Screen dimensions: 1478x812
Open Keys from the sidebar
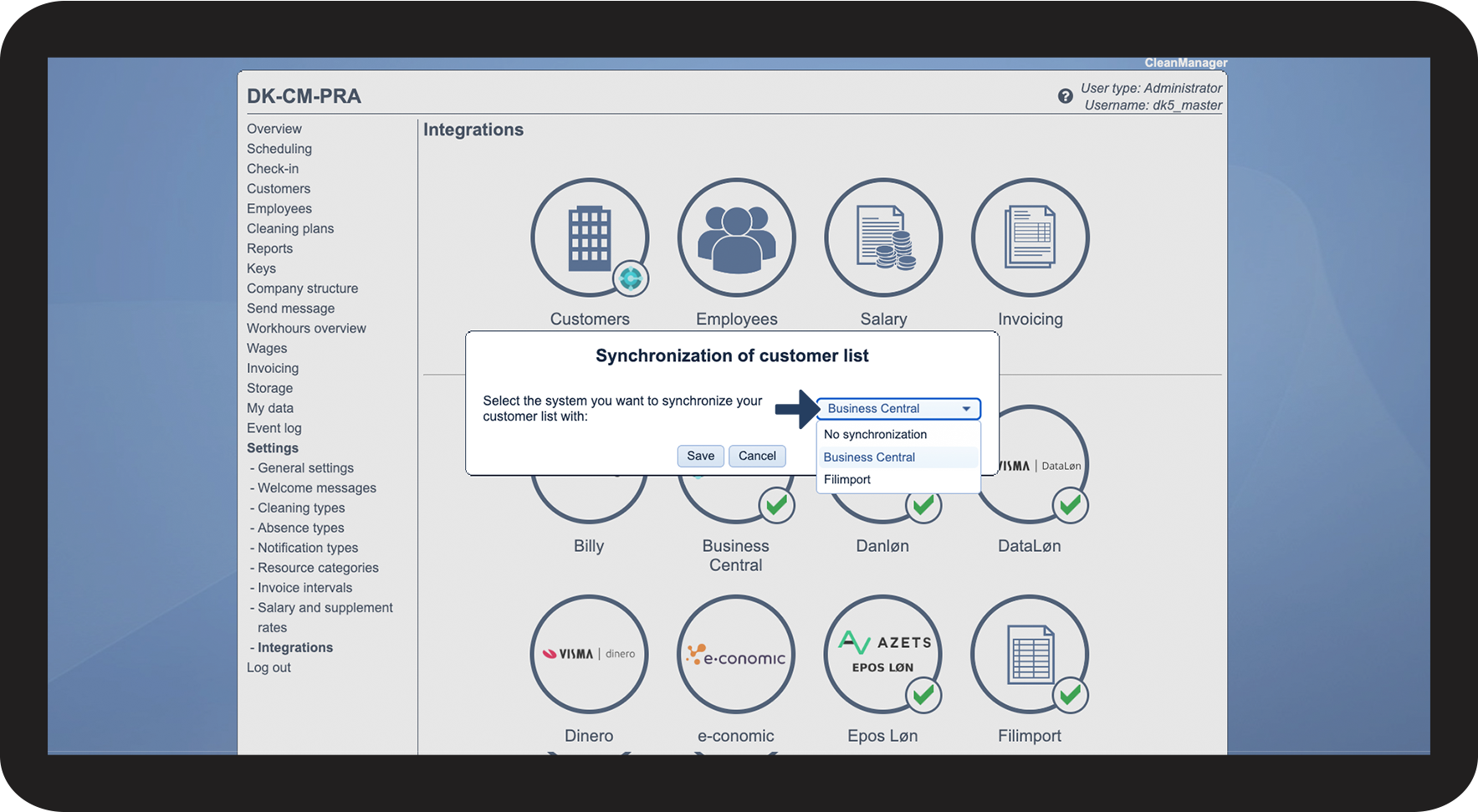pos(261,268)
